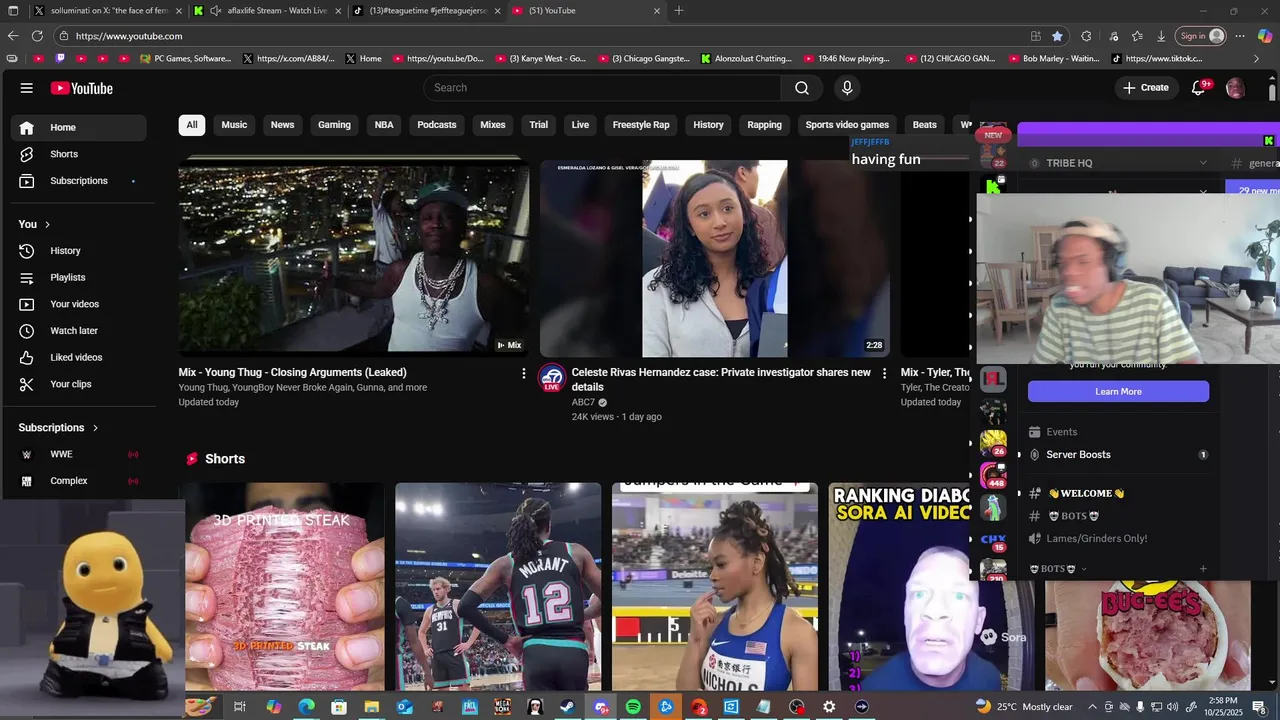This screenshot has height=720, width=1280.
Task: Go to Shorts in the sidebar
Action: pyautogui.click(x=79, y=154)
